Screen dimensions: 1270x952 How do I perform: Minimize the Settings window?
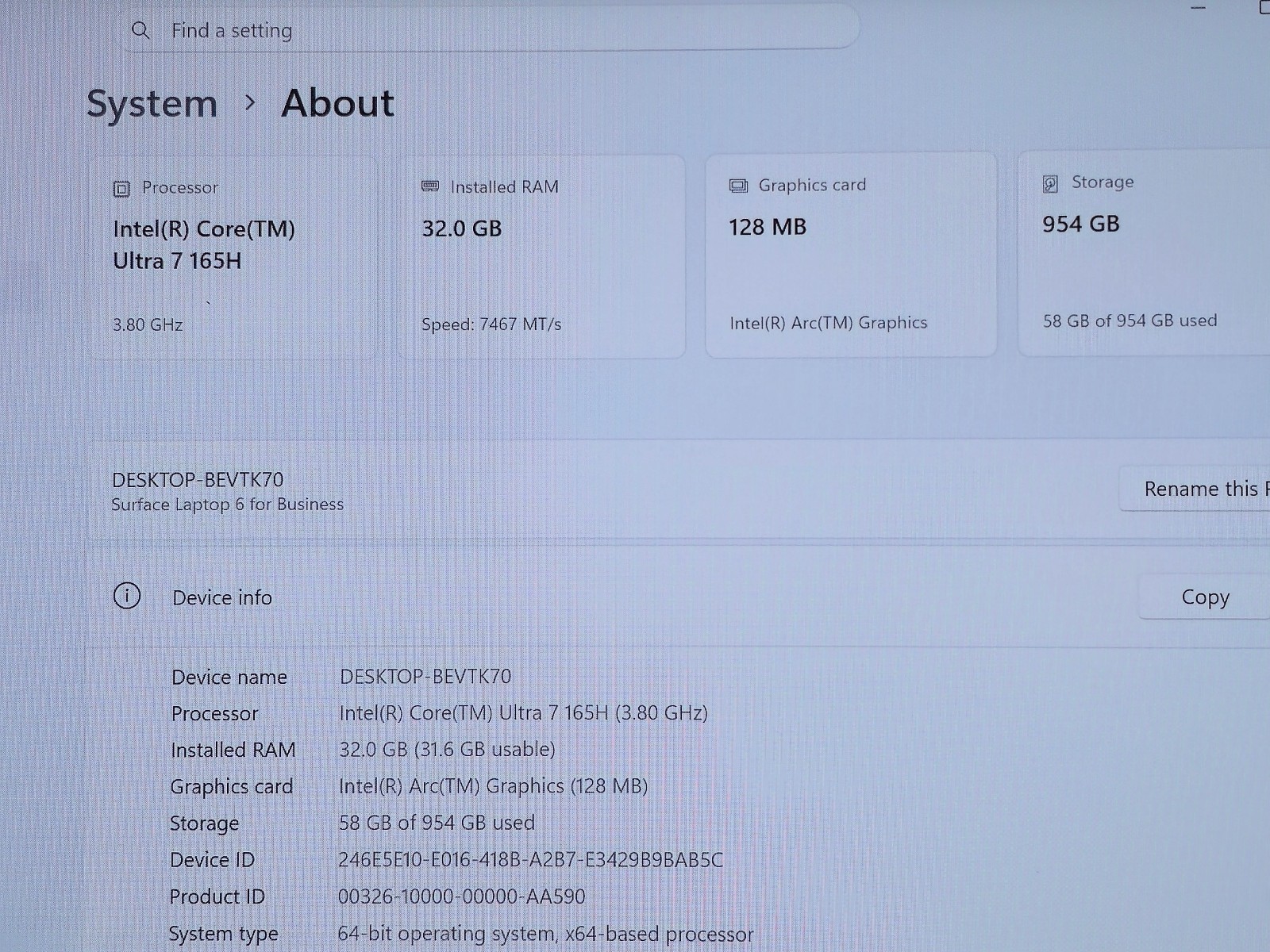click(x=1199, y=8)
